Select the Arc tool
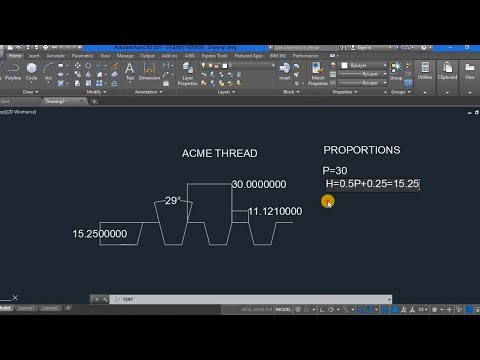480x360 pixels. click(x=48, y=72)
